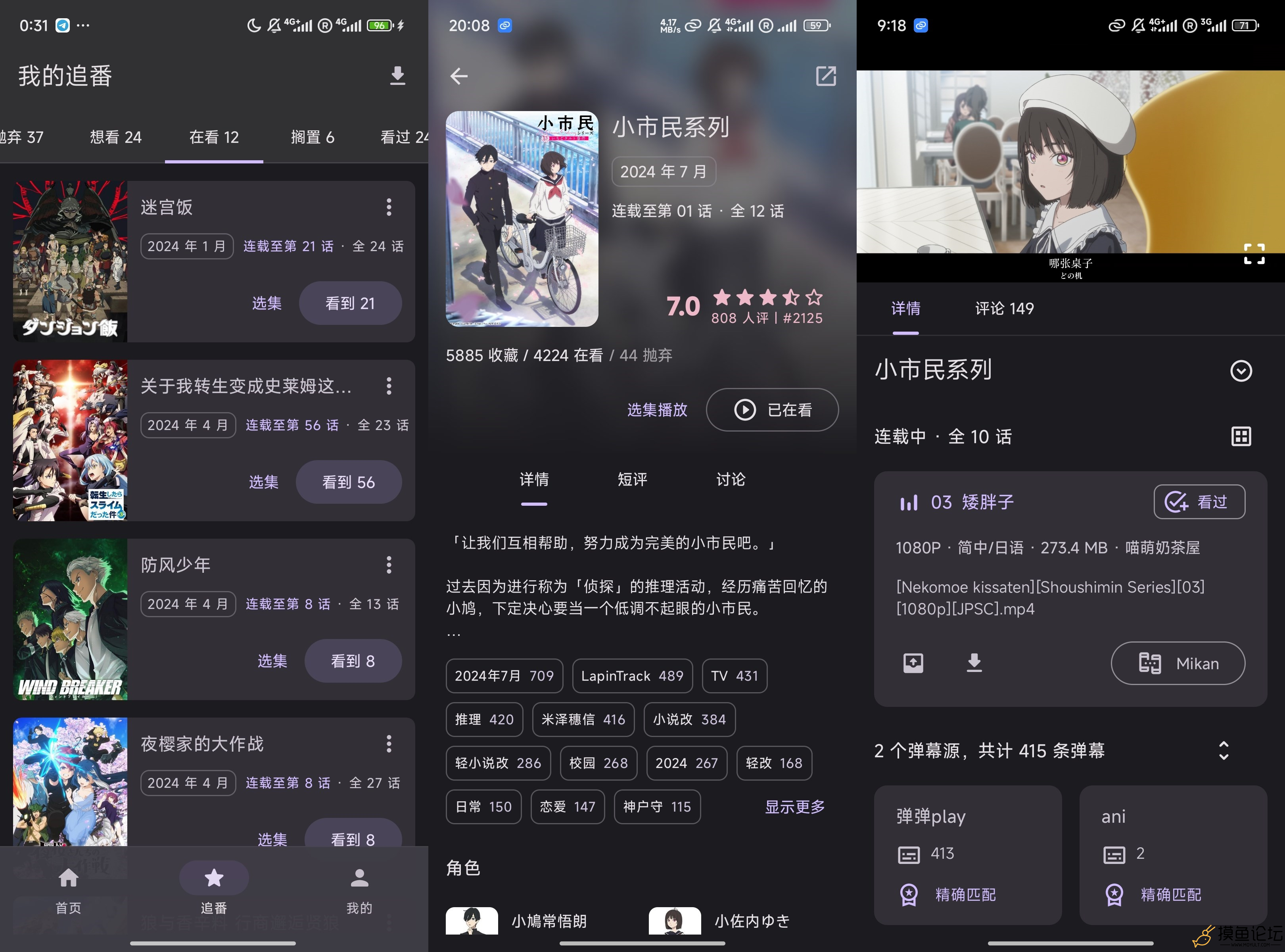Open the three-dot menu for 夜樱家的大作战
Screen dimensions: 1285x952
(389, 743)
